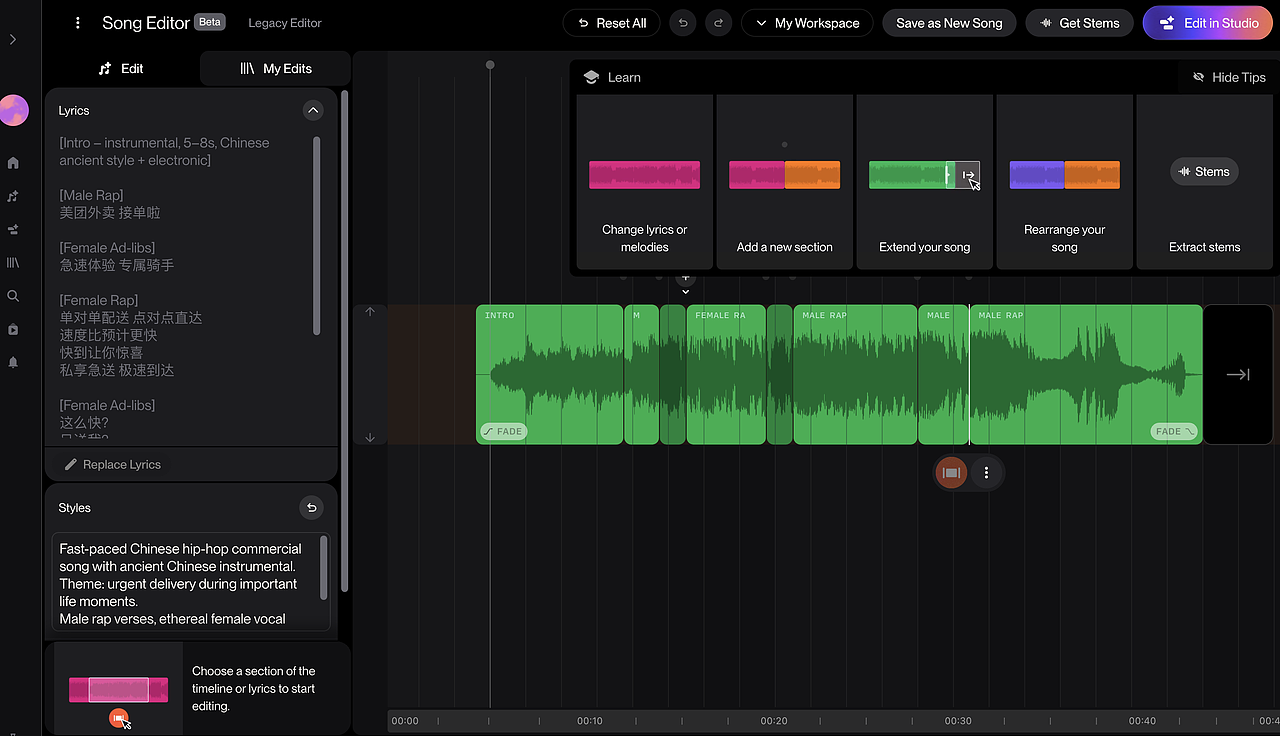Hide Tips in the Learn panel
Viewport: 1280px width, 736px height.
tap(1229, 77)
